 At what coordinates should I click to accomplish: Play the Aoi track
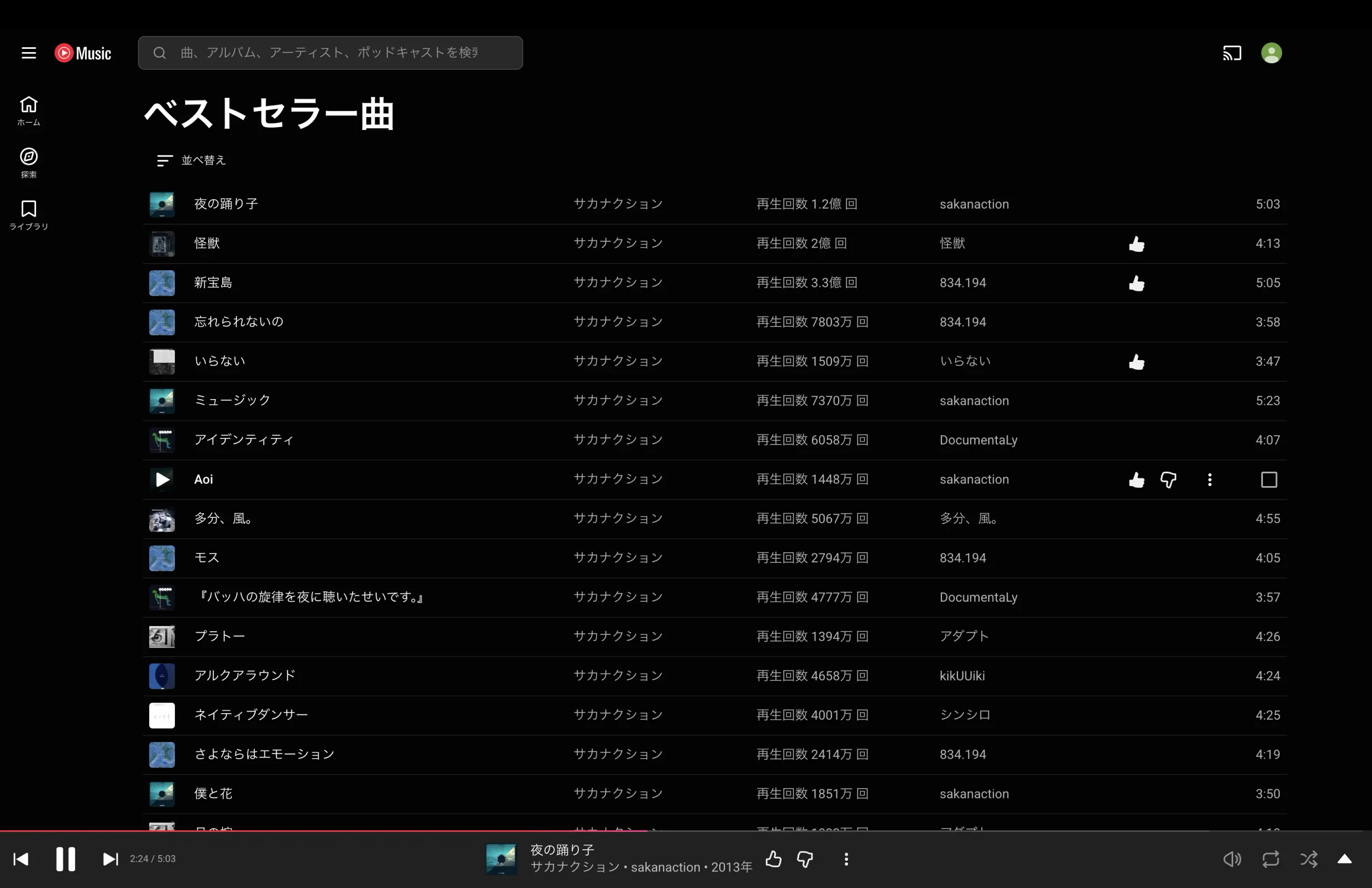point(162,479)
